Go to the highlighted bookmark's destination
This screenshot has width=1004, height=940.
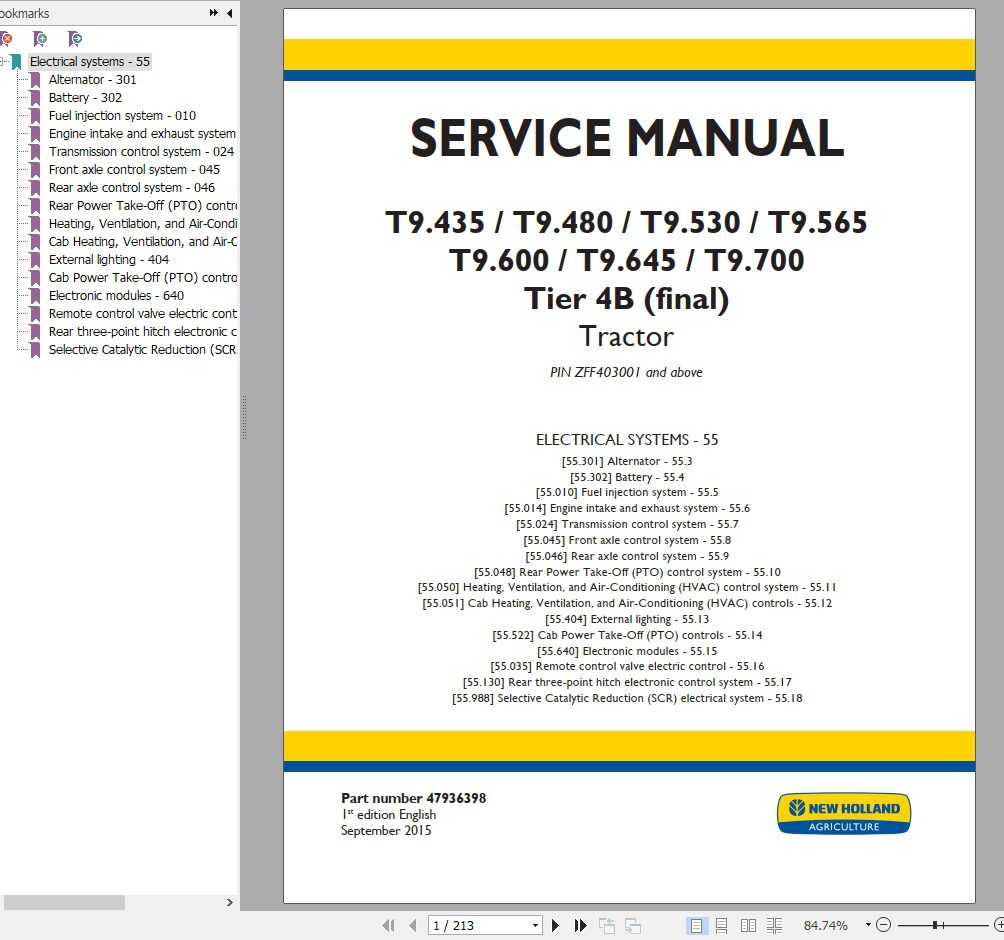click(x=74, y=38)
